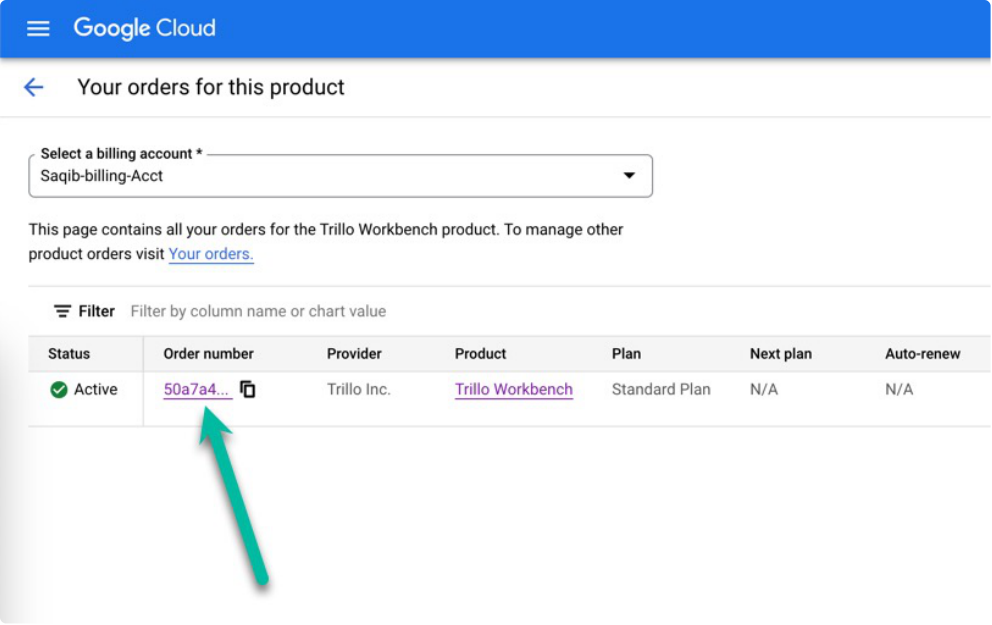Select the Saqib-billing-Acct billing account field

[x=340, y=176]
